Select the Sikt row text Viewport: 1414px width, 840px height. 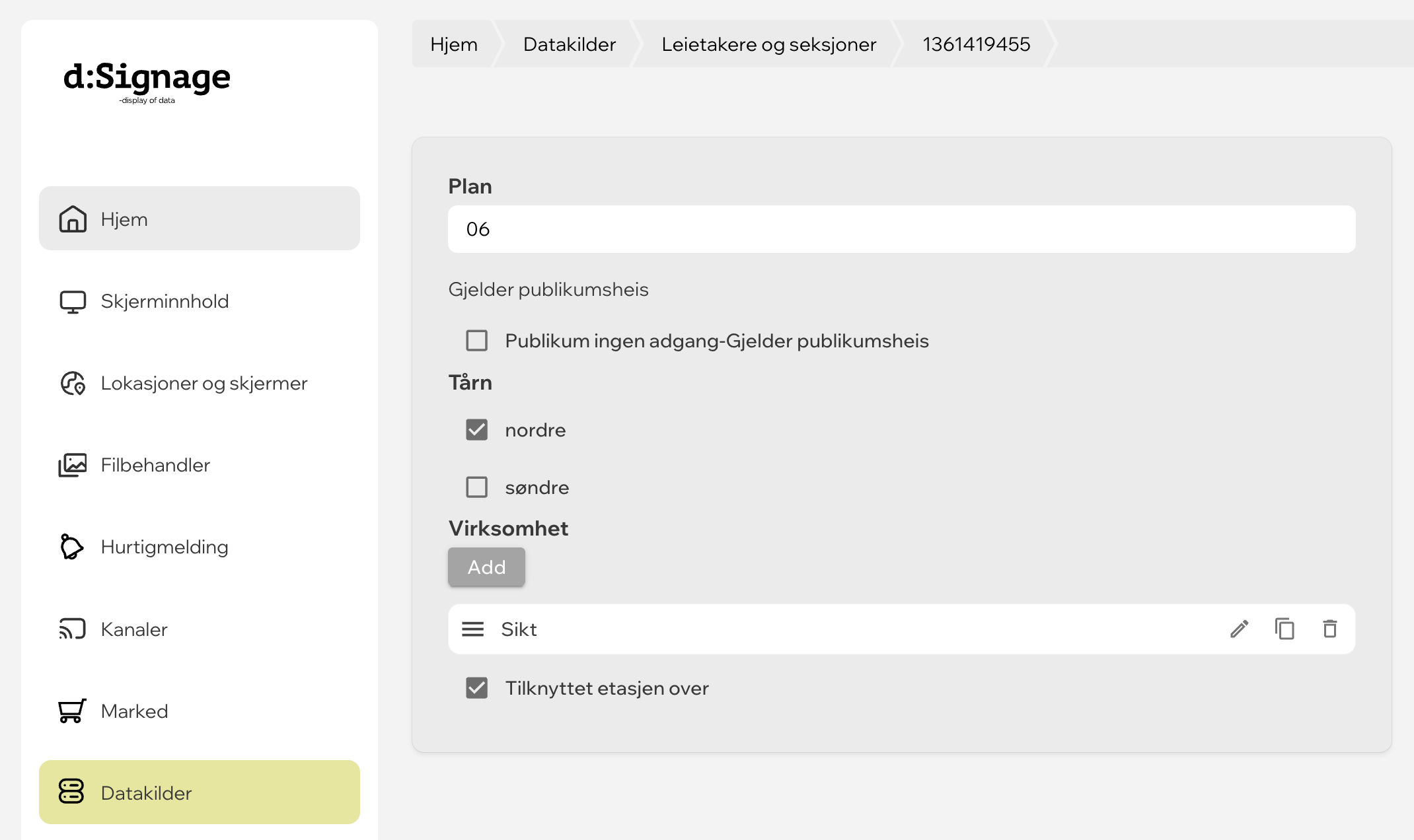pos(519,629)
